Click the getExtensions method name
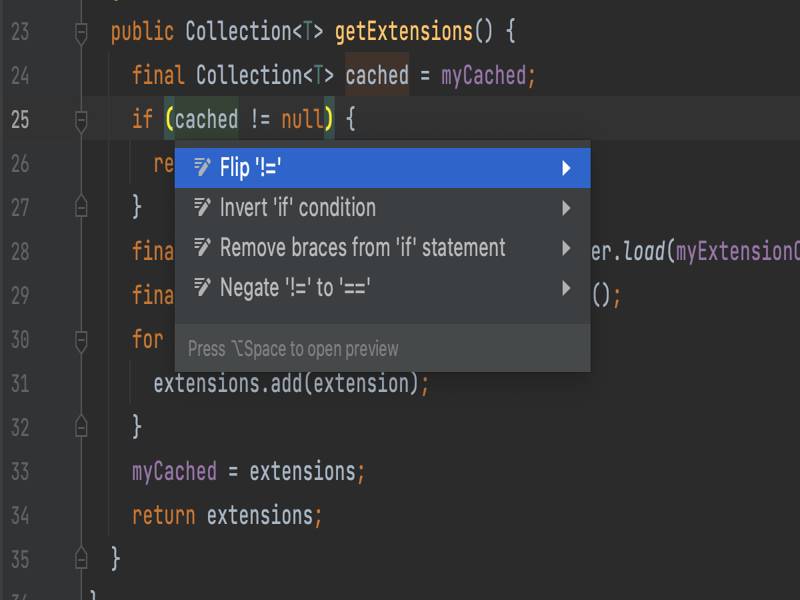800x600 pixels. click(x=403, y=32)
